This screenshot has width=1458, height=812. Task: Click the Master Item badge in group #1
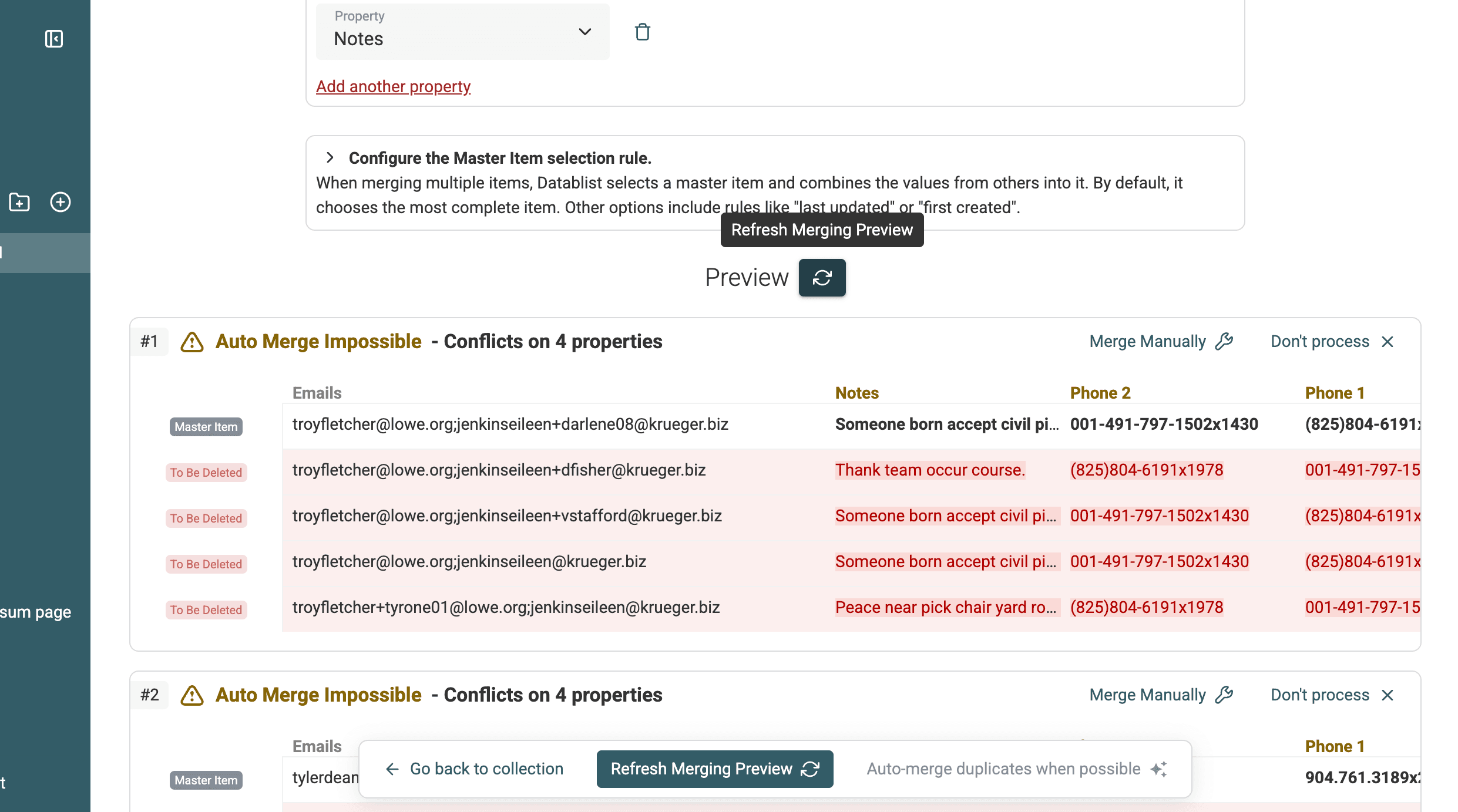point(206,426)
